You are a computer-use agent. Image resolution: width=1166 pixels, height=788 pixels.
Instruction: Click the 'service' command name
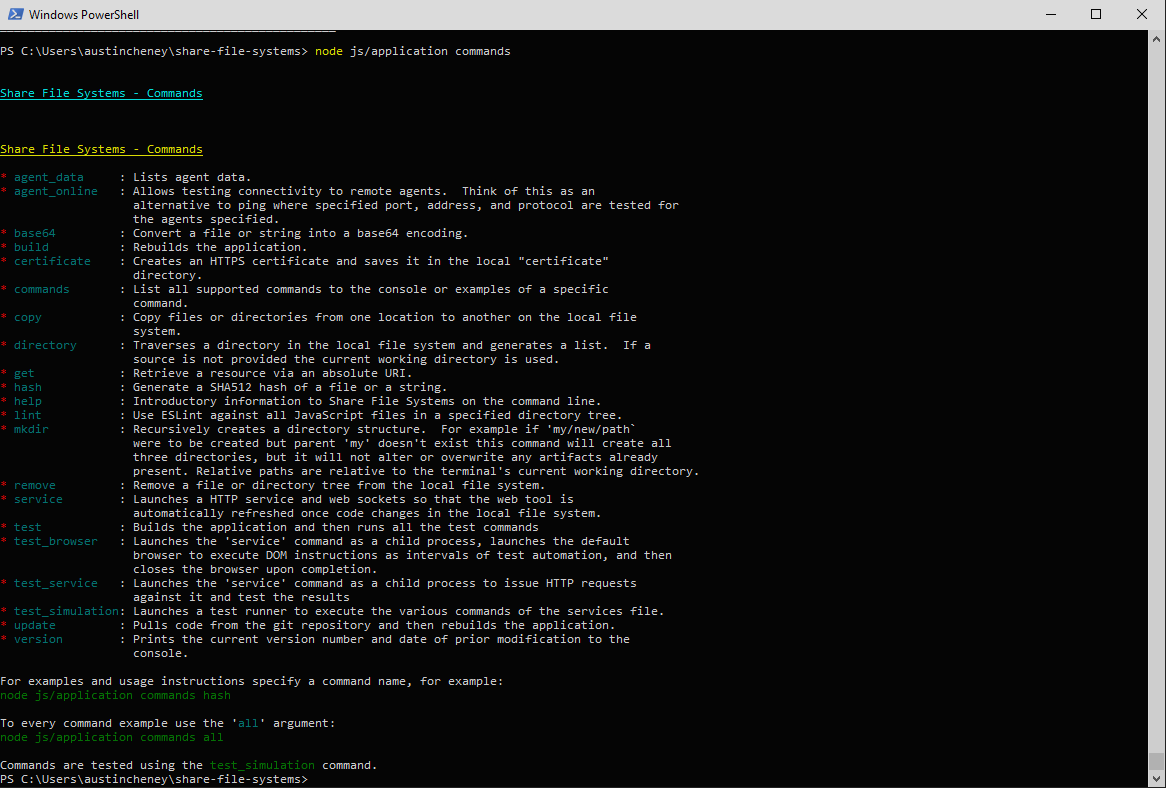click(x=38, y=499)
